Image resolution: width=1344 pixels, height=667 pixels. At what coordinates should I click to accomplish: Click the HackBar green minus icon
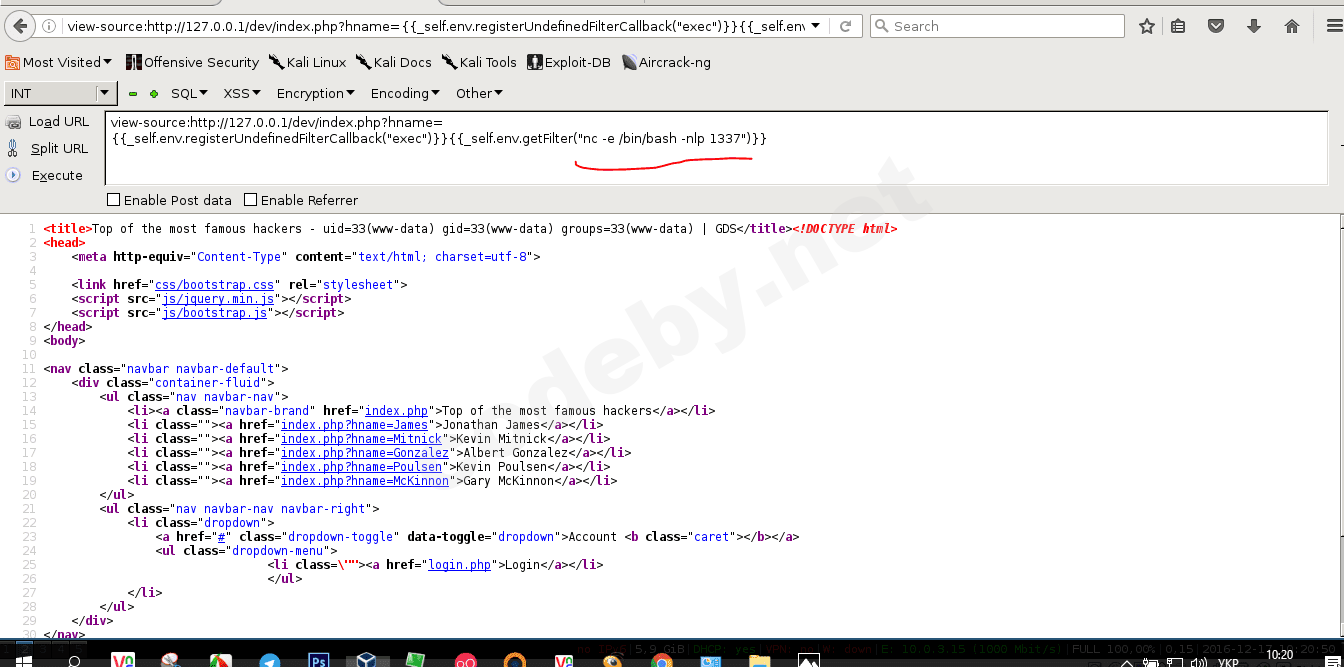[133, 93]
